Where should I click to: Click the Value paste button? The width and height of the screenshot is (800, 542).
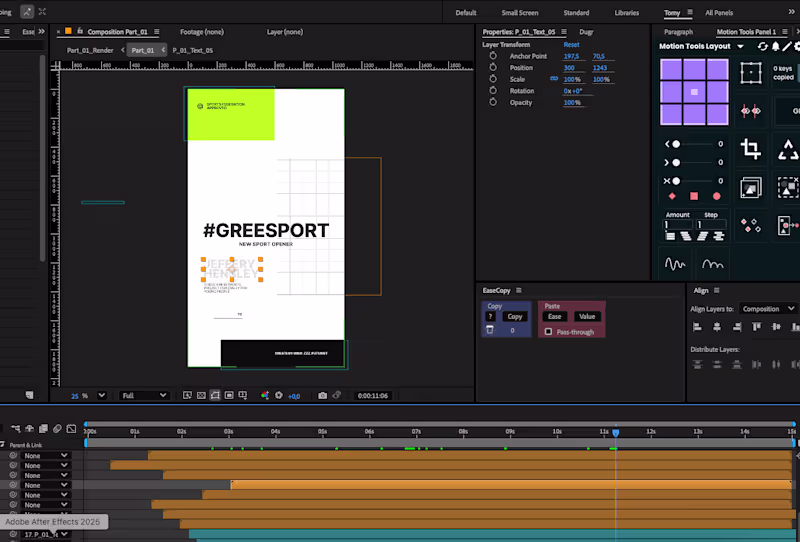pos(587,316)
